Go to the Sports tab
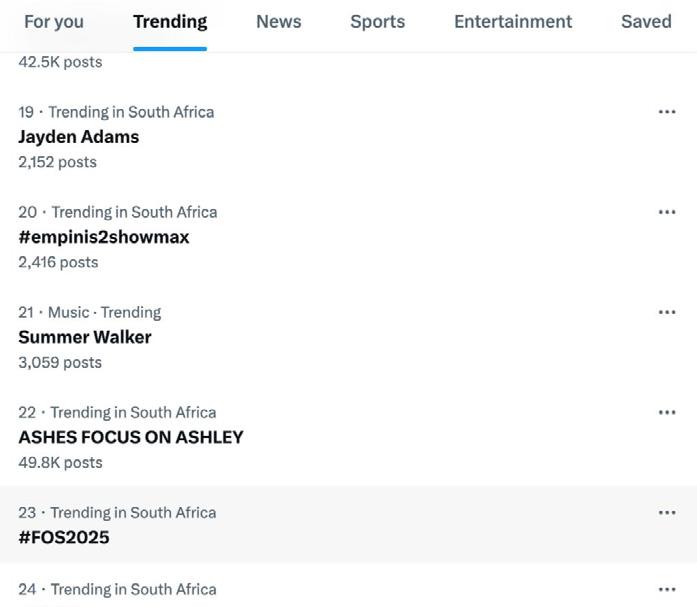 pyautogui.click(x=377, y=22)
